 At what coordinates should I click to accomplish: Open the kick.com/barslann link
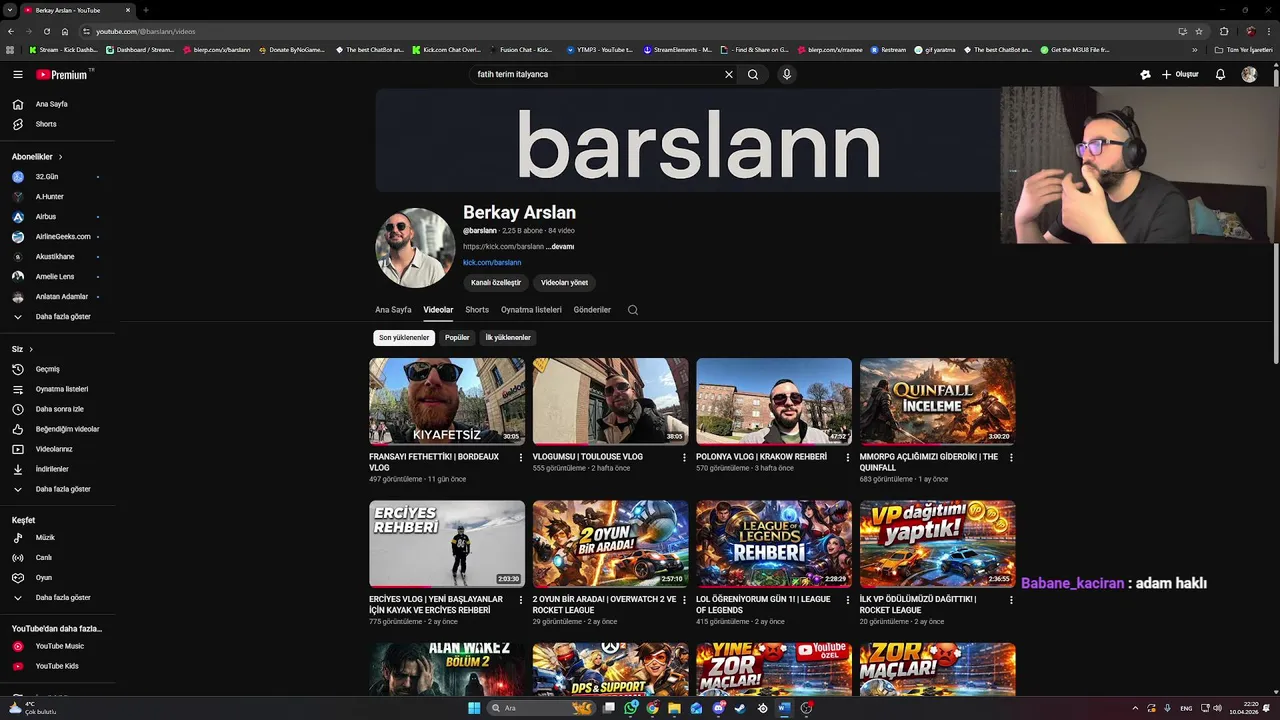[492, 263]
